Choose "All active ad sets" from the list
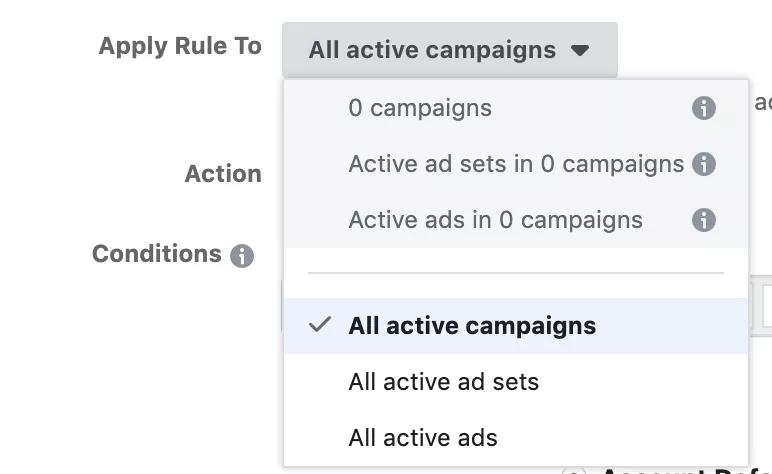The image size is (772, 474). (443, 382)
